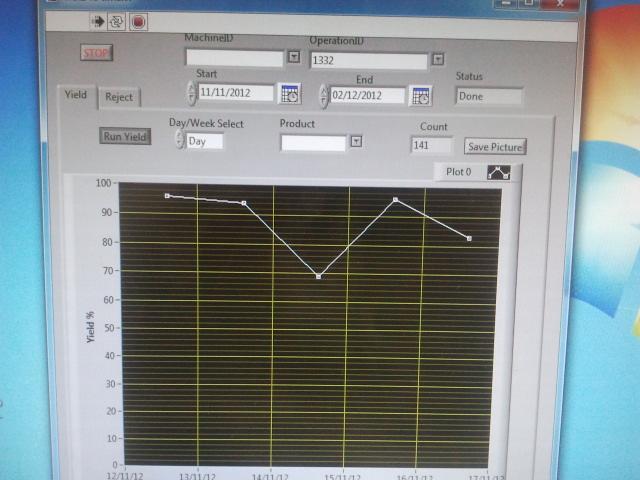Click the OperationID field showing 1332
This screenshot has height=480, width=640.
click(369, 60)
